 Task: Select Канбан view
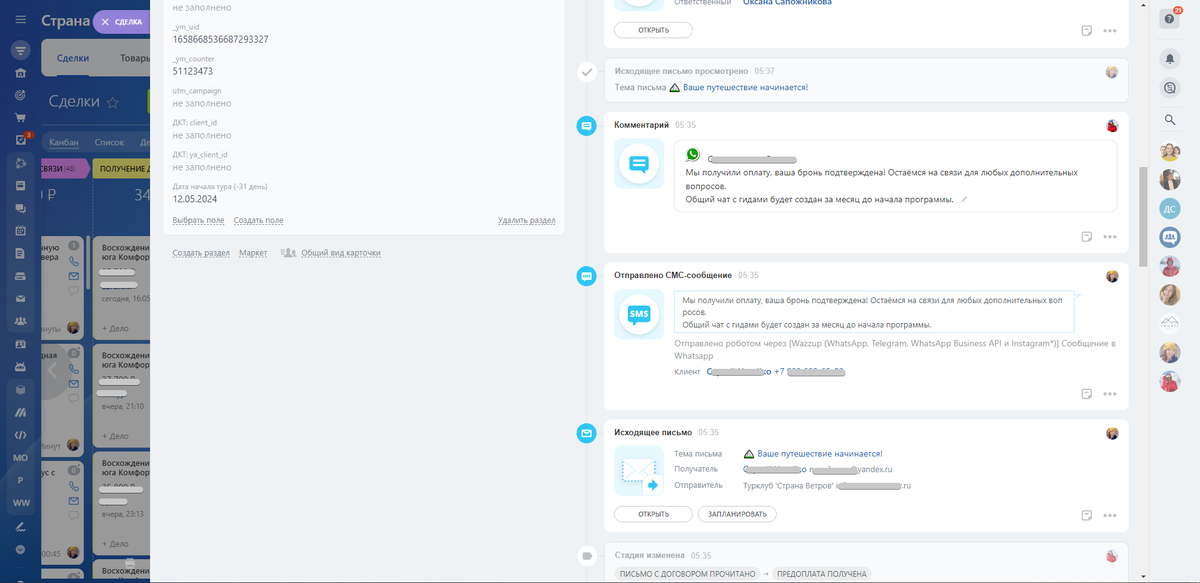coord(64,142)
